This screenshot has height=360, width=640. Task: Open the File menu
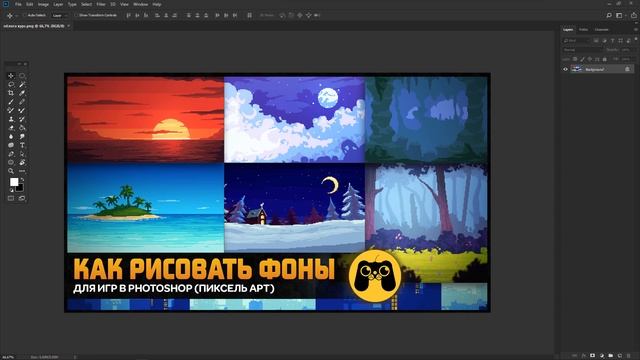pyautogui.click(x=18, y=4)
